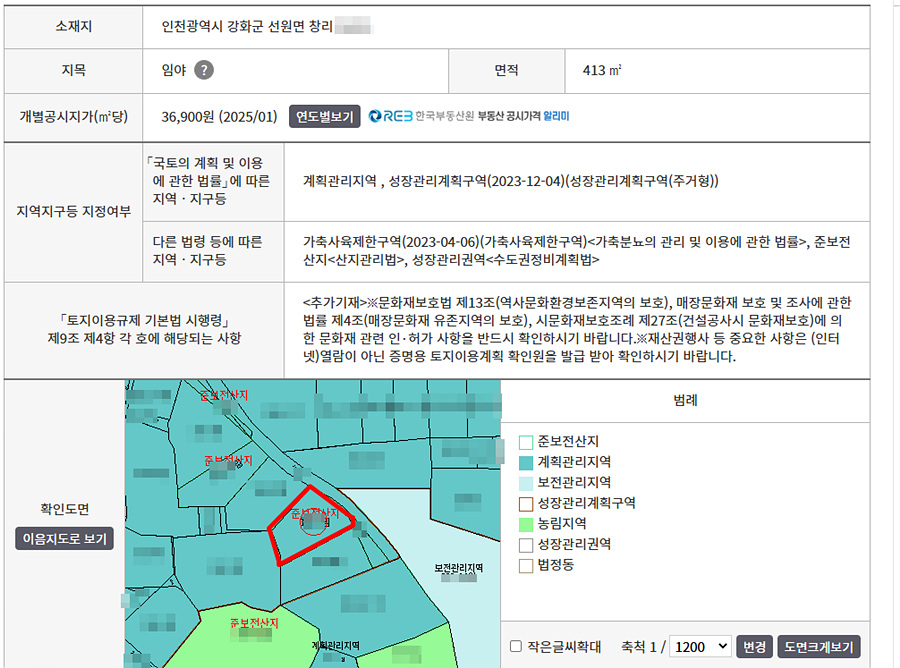This screenshot has height=668, width=900.
Task: Click the 법정동 legend box
Action: click(526, 566)
